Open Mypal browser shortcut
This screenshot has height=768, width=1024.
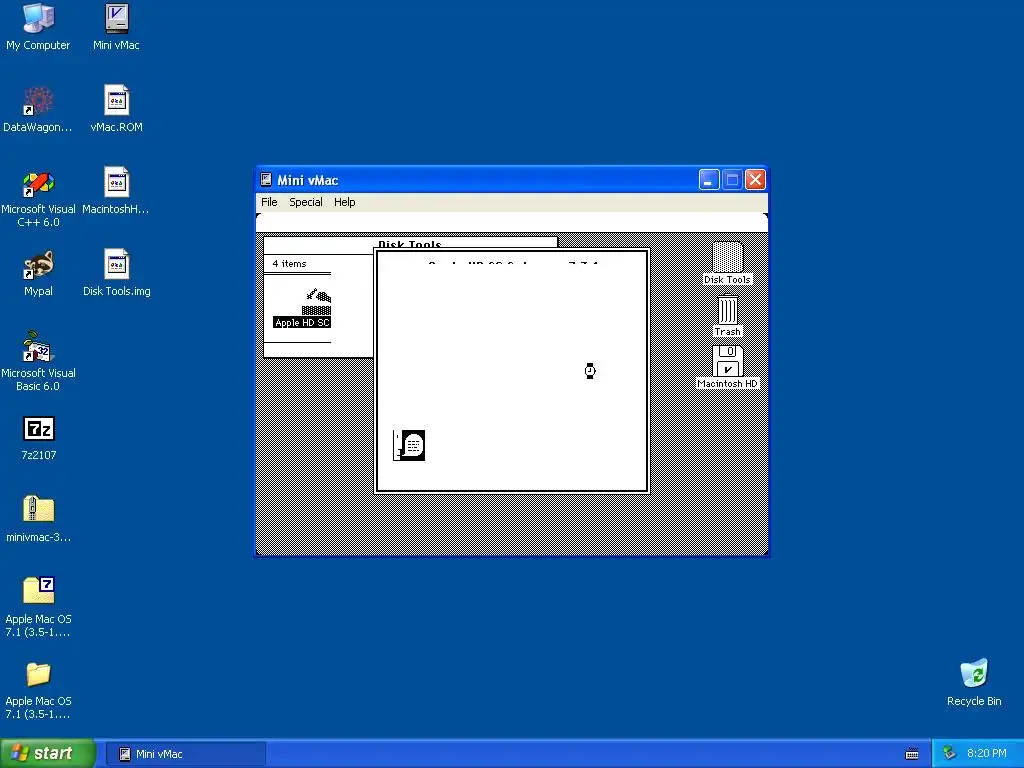38,274
